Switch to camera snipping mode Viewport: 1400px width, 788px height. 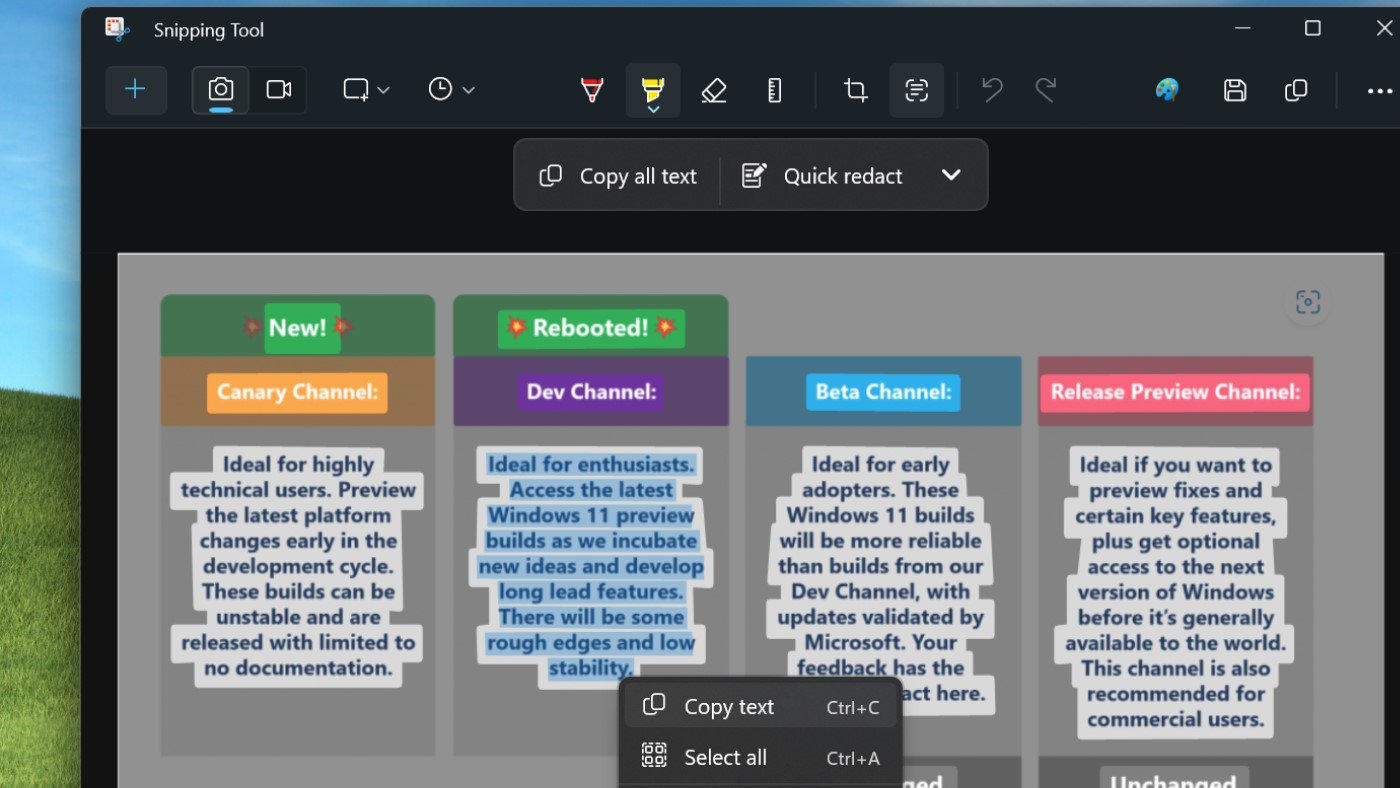(219, 90)
